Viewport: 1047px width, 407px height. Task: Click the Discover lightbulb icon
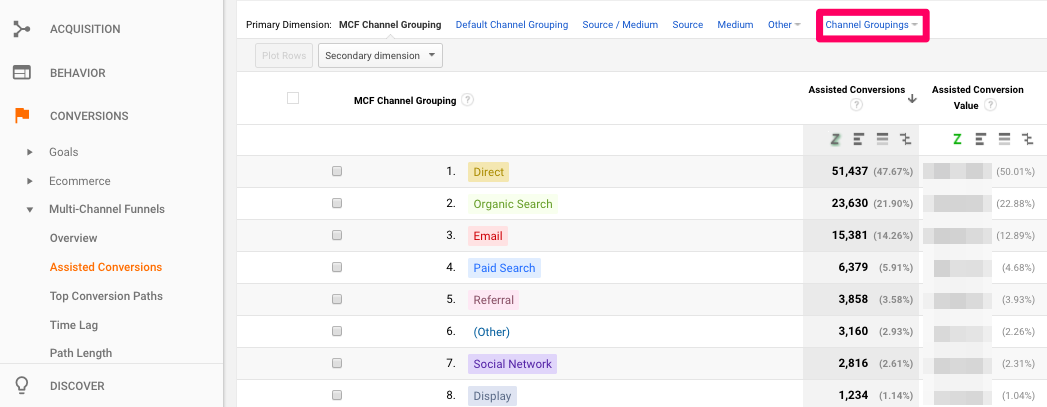22,386
